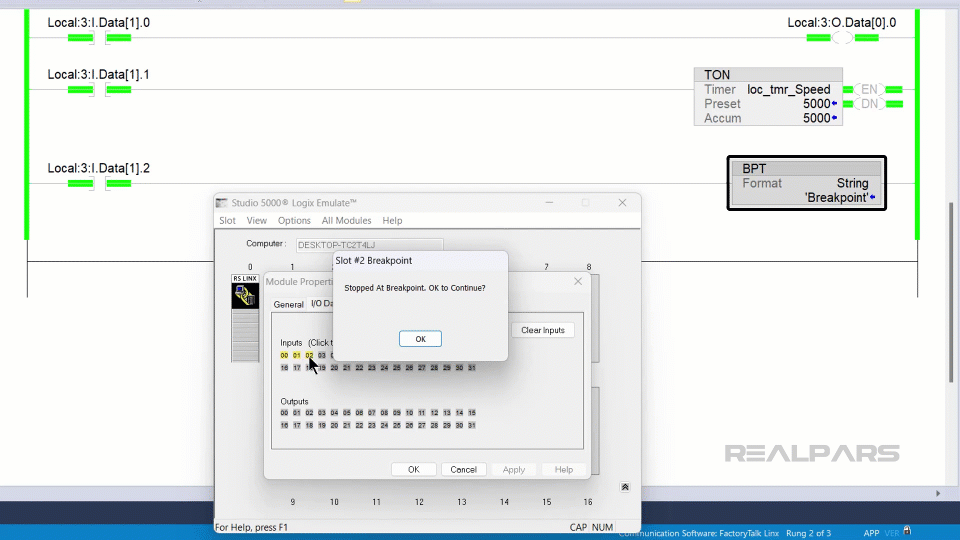Select the BPT breakpoint instruction block

point(806,183)
